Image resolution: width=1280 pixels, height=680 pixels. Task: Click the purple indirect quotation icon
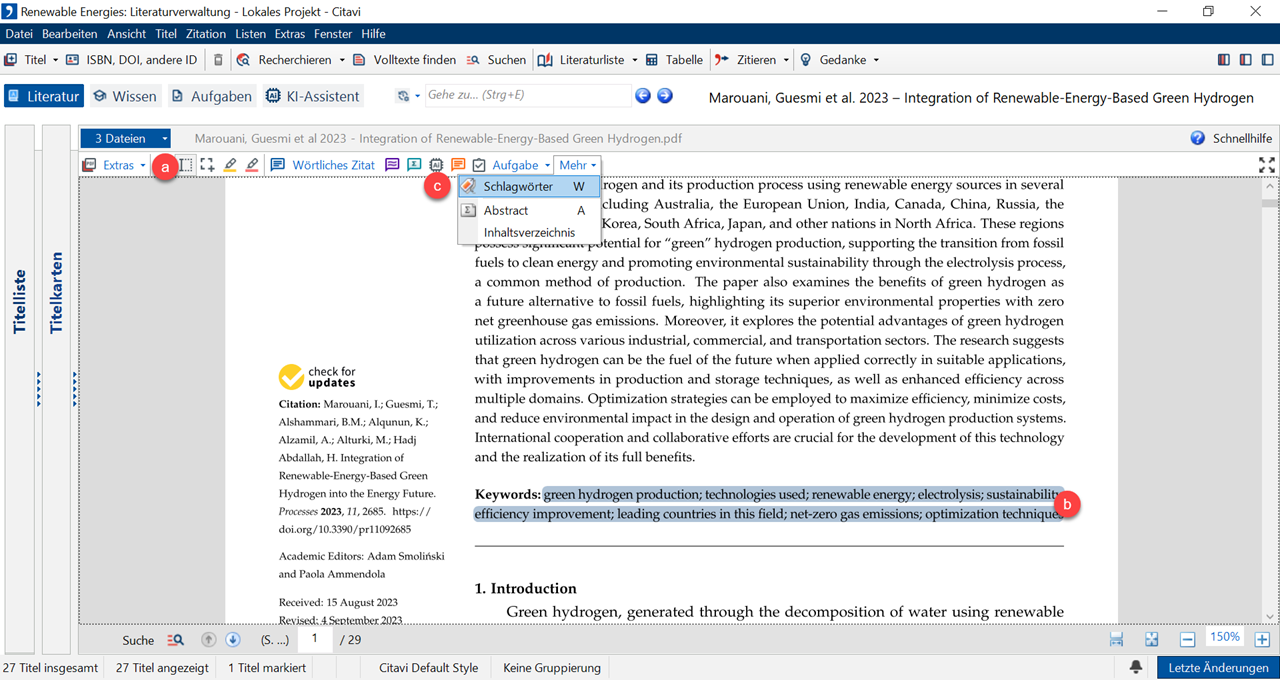click(392, 165)
